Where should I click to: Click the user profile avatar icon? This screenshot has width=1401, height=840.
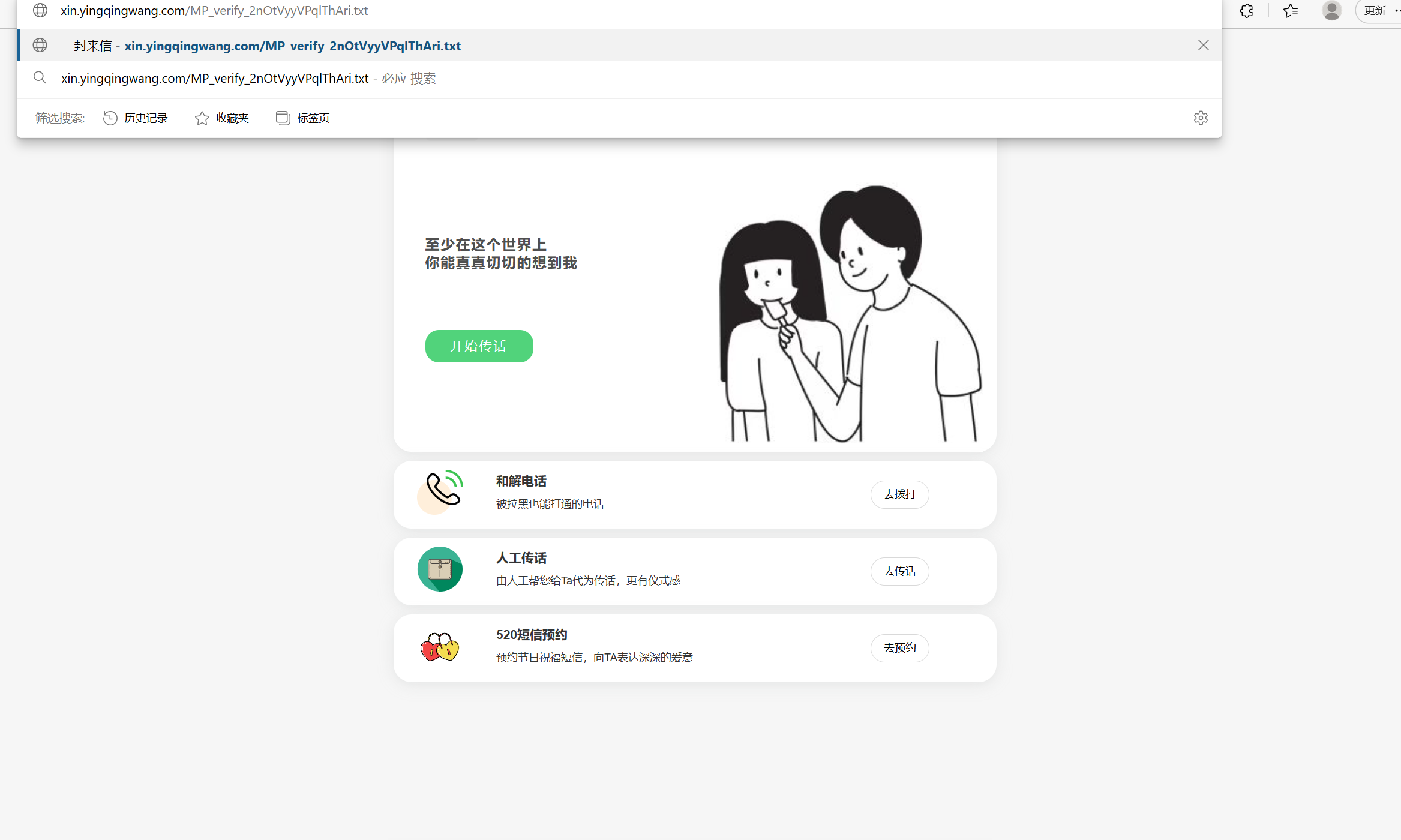(1331, 11)
